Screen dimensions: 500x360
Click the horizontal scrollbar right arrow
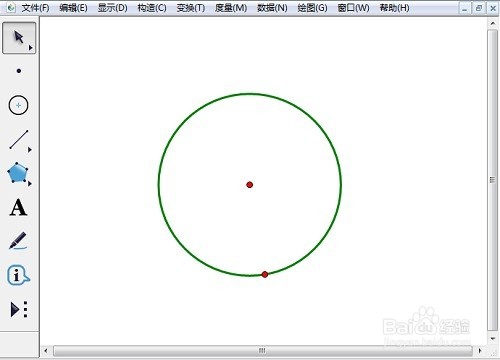click(480, 351)
